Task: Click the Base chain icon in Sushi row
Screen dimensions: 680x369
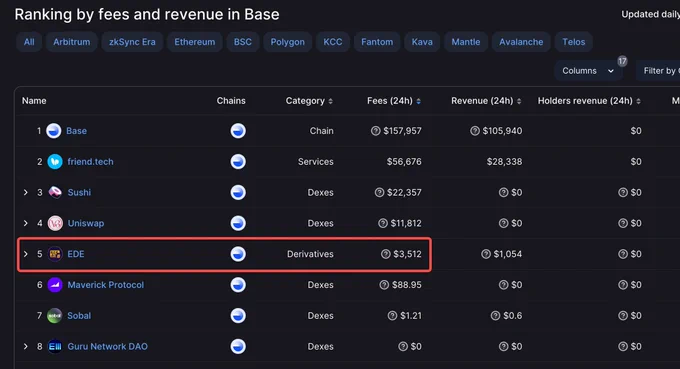Action: click(x=238, y=193)
